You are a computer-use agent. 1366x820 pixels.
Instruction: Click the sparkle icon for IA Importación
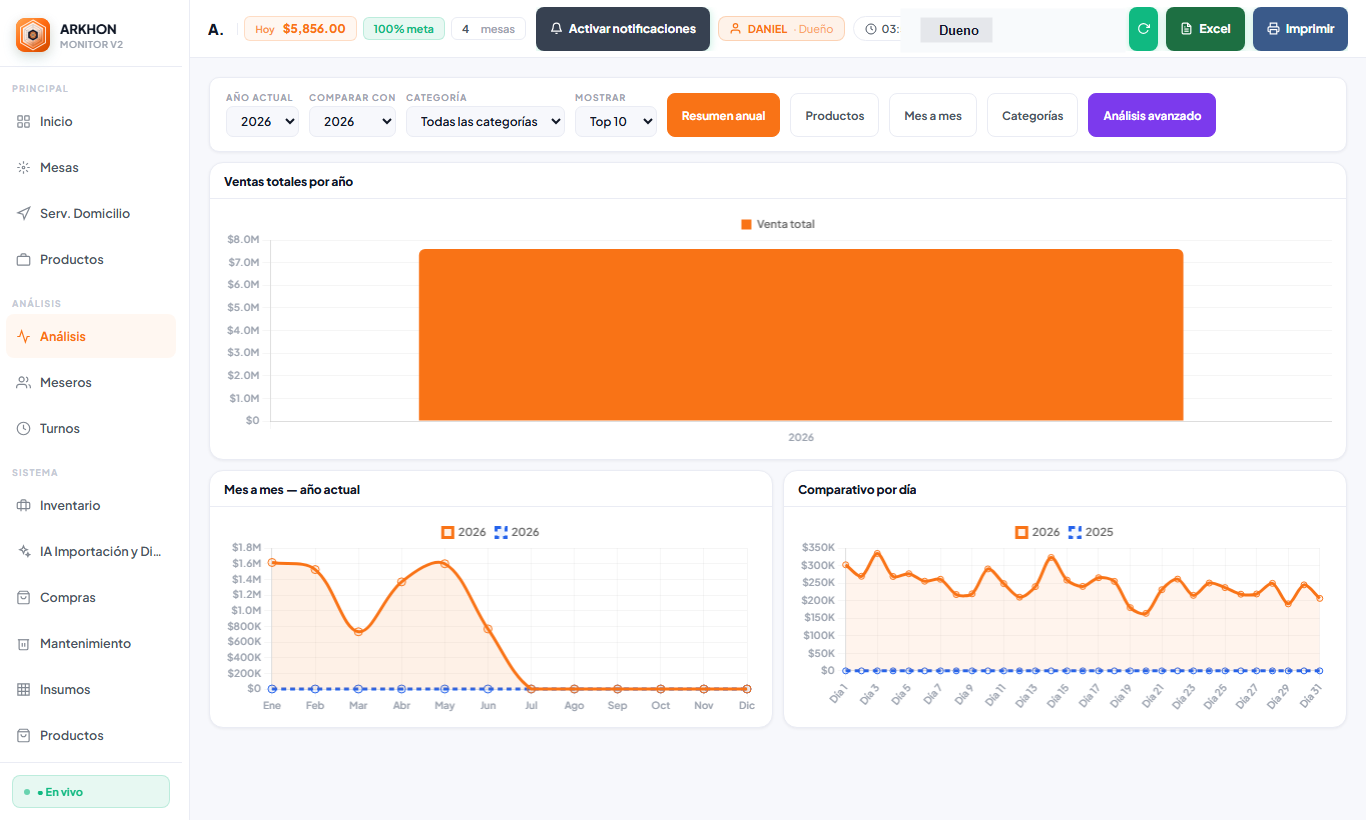pos(24,551)
